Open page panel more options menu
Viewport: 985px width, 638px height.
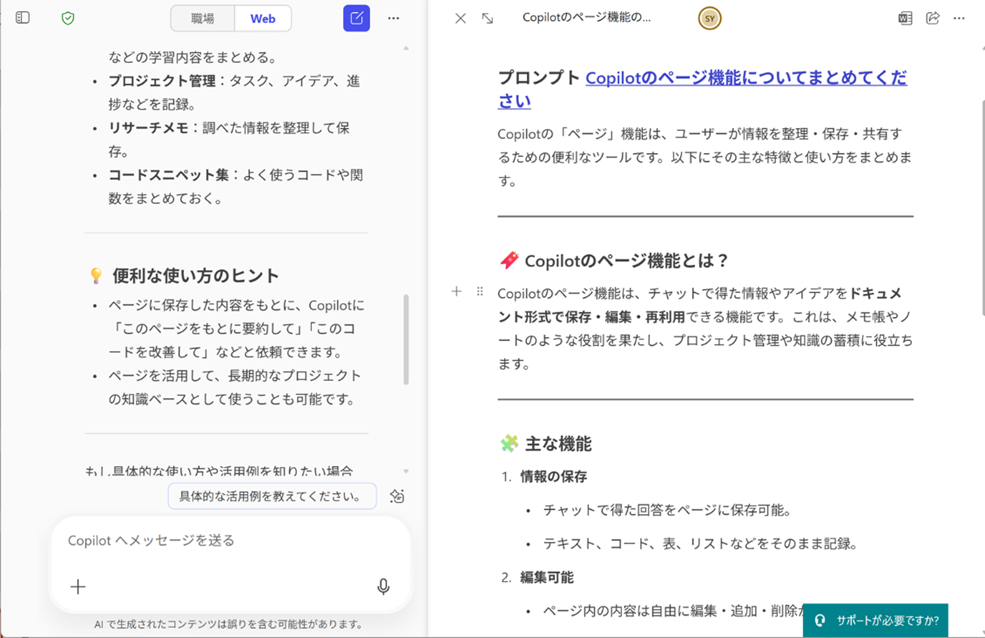click(x=959, y=18)
